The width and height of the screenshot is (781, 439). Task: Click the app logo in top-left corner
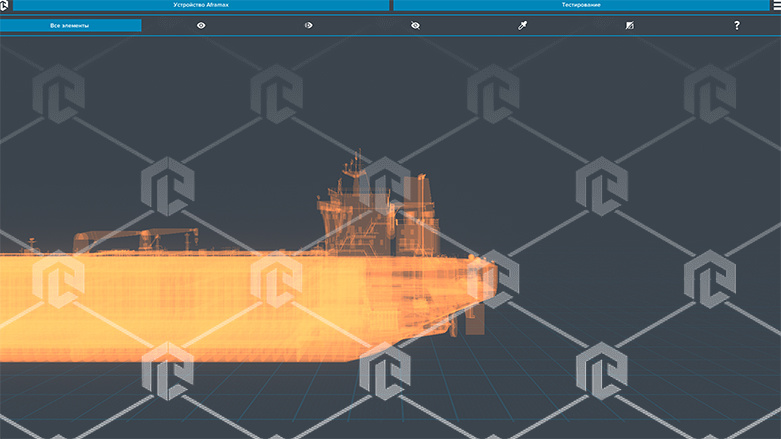[4, 5]
